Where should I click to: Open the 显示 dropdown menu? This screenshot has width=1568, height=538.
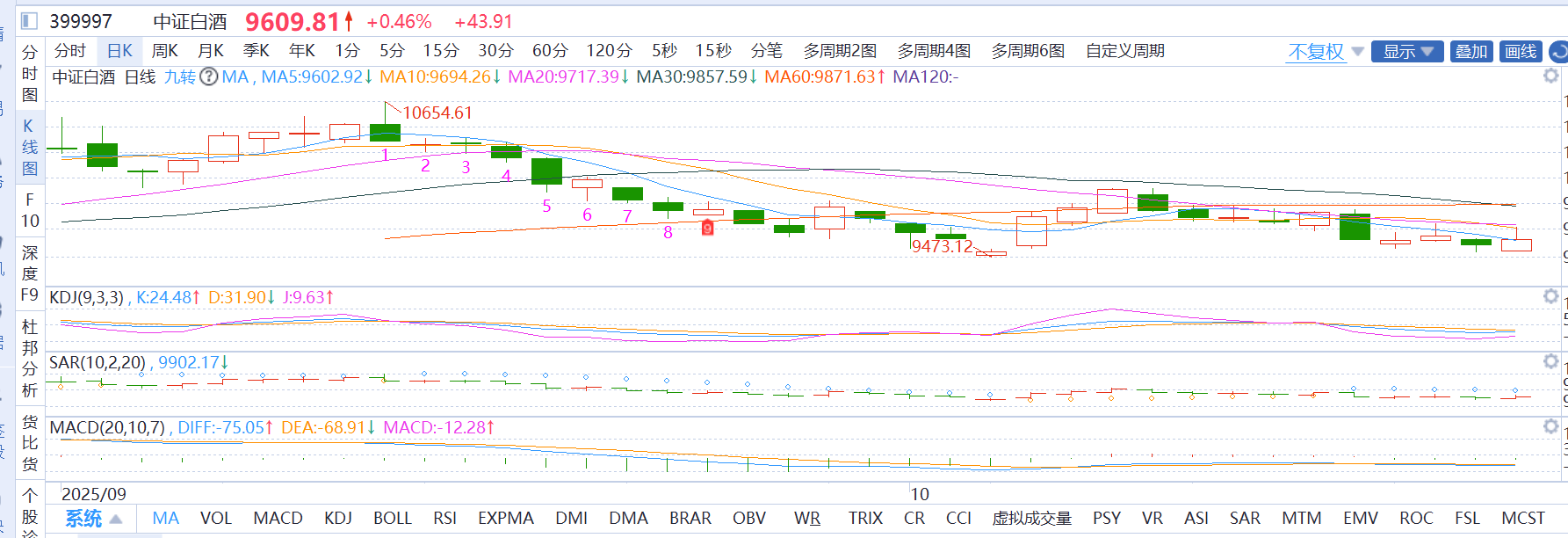[1408, 52]
